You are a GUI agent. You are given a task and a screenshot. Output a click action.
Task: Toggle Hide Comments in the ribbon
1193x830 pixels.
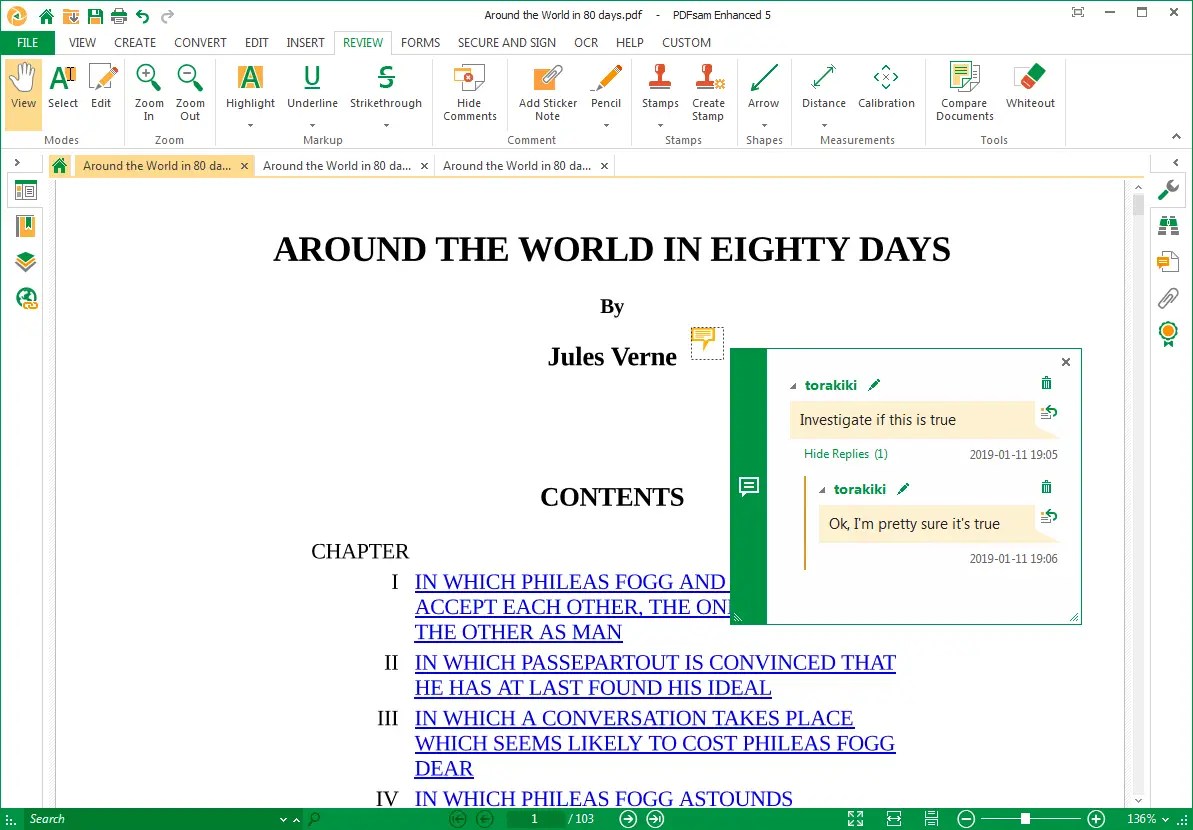pyautogui.click(x=469, y=91)
